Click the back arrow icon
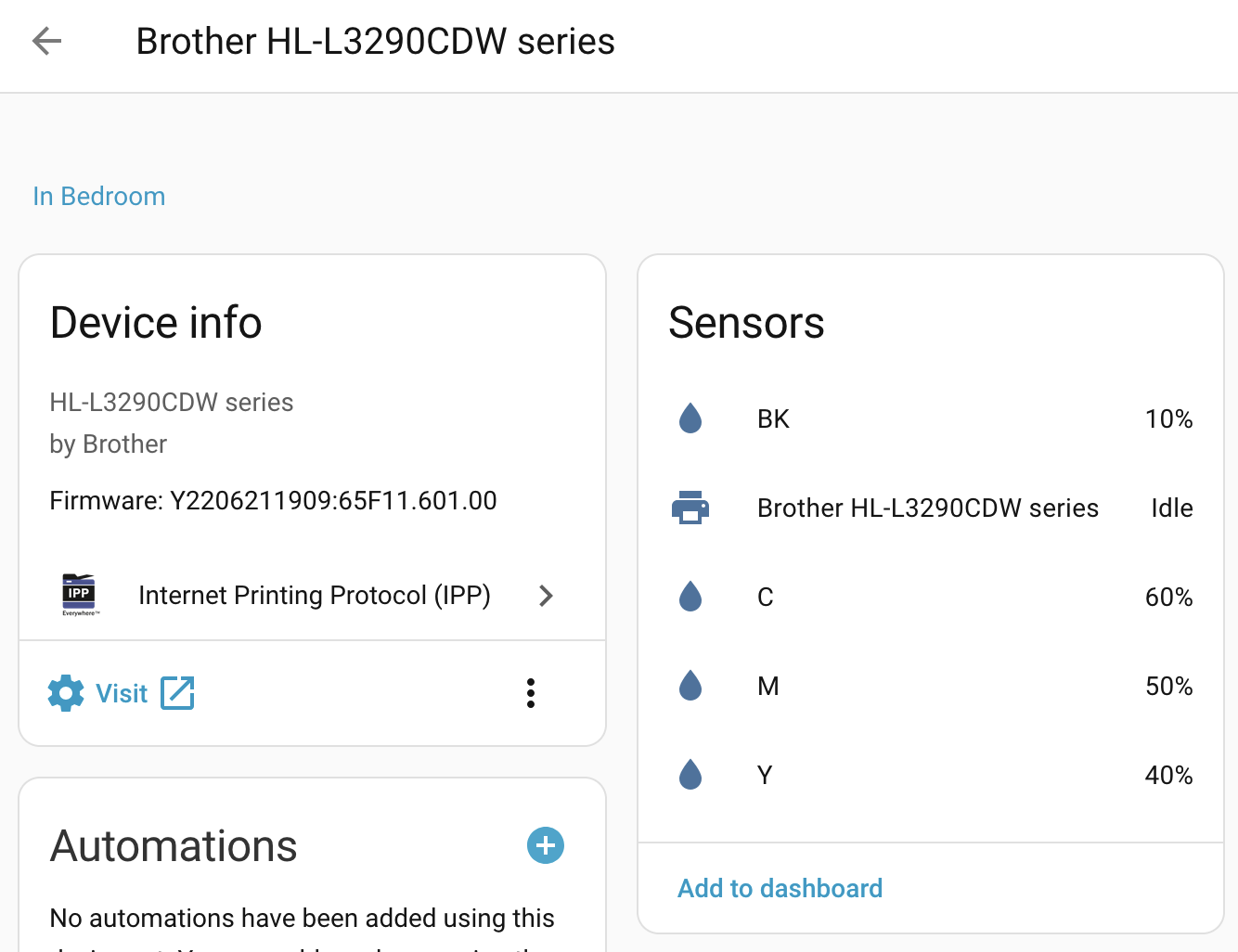Image resolution: width=1238 pixels, height=952 pixels. click(x=46, y=41)
